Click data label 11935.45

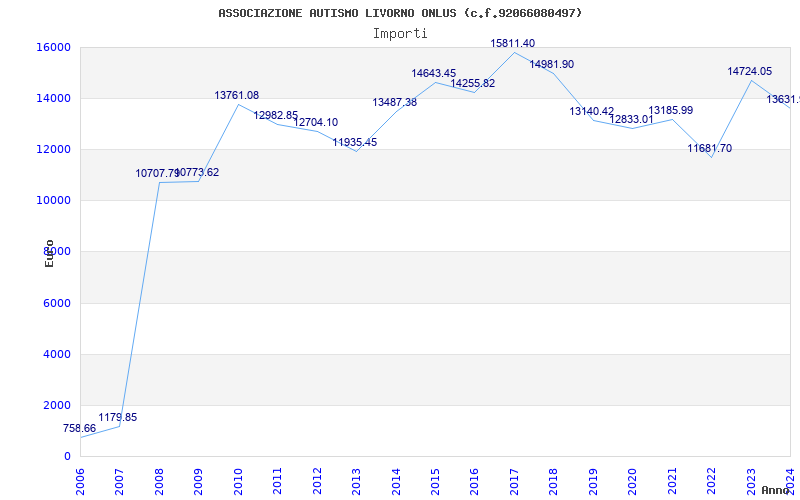[355, 142]
